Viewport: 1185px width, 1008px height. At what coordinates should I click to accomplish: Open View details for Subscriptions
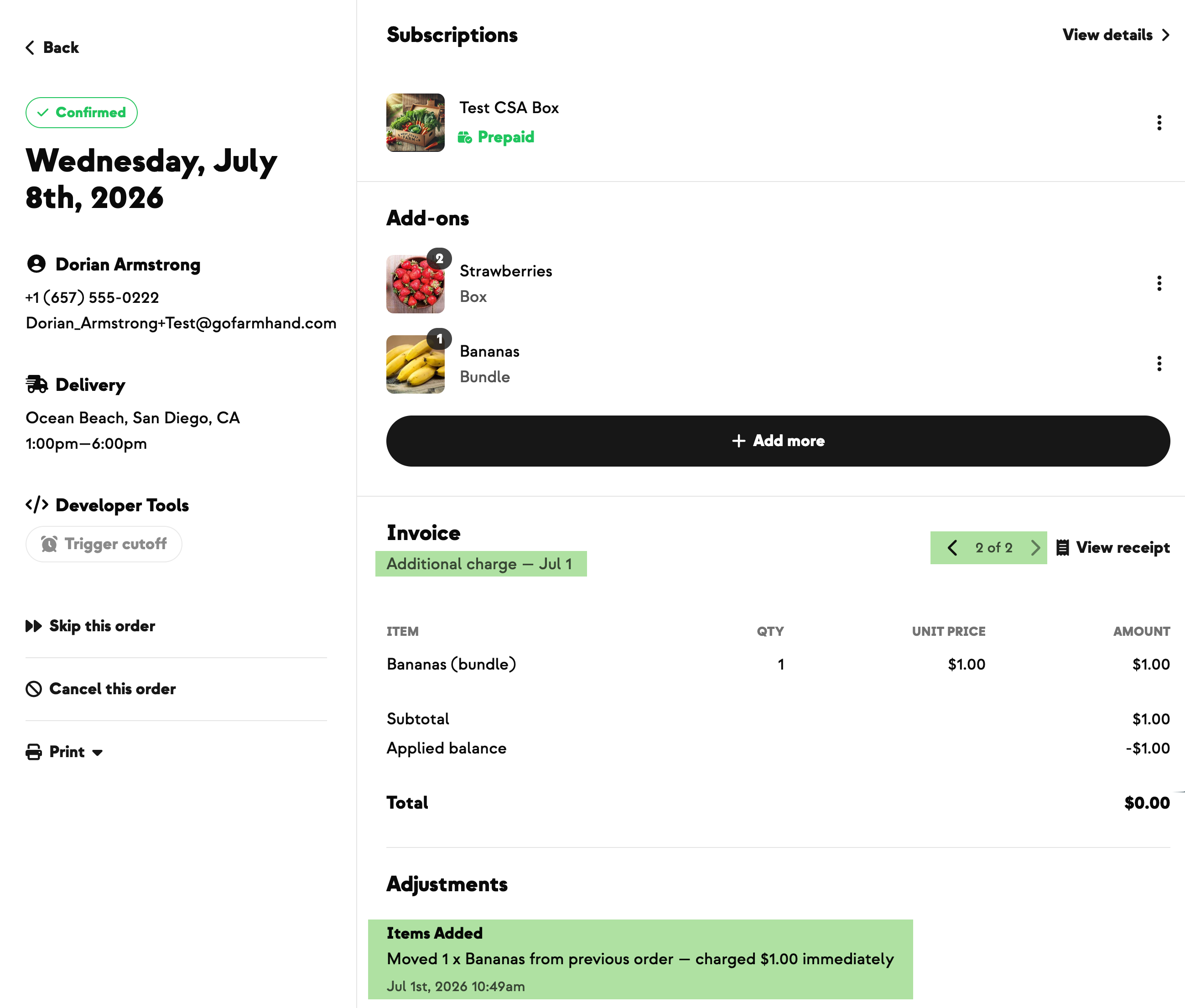[x=1116, y=35]
